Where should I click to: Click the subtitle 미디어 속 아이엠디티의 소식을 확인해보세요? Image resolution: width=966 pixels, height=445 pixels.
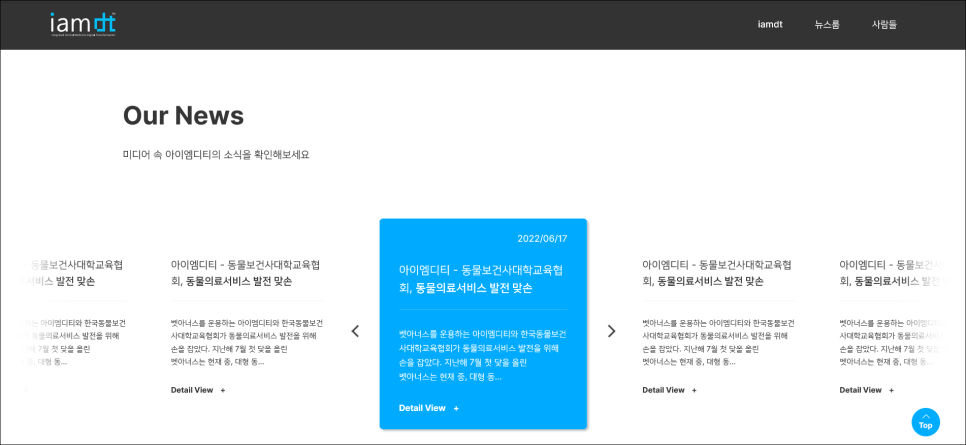(216, 155)
